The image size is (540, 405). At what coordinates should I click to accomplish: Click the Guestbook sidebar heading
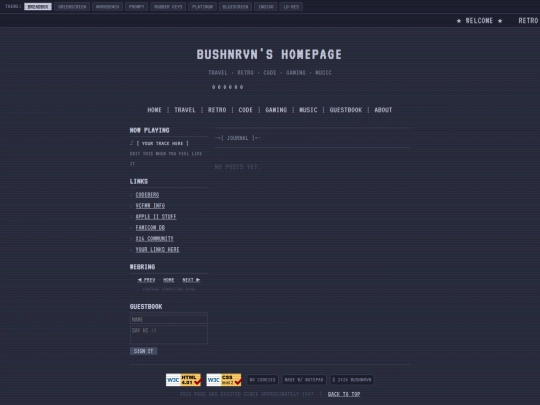click(x=146, y=307)
